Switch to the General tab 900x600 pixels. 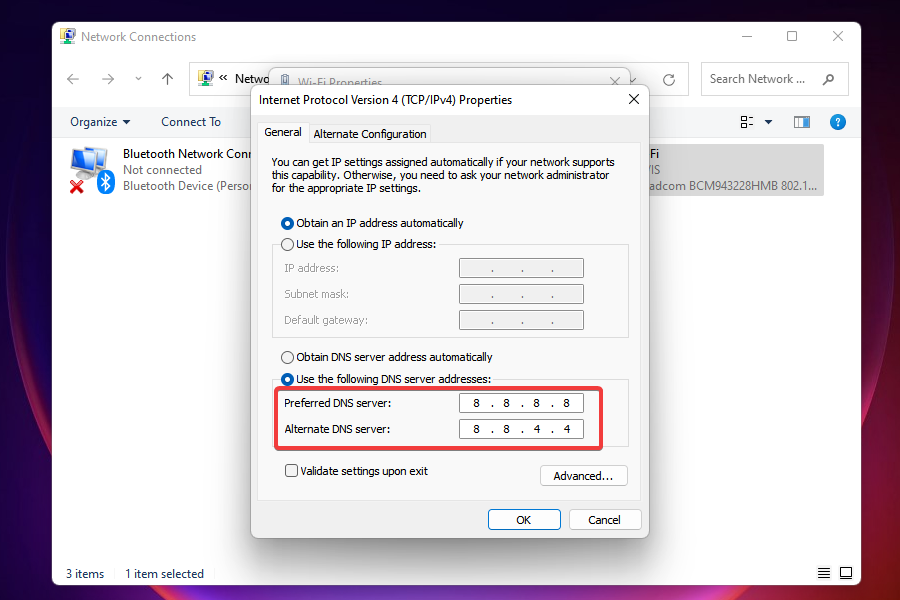tap(282, 133)
